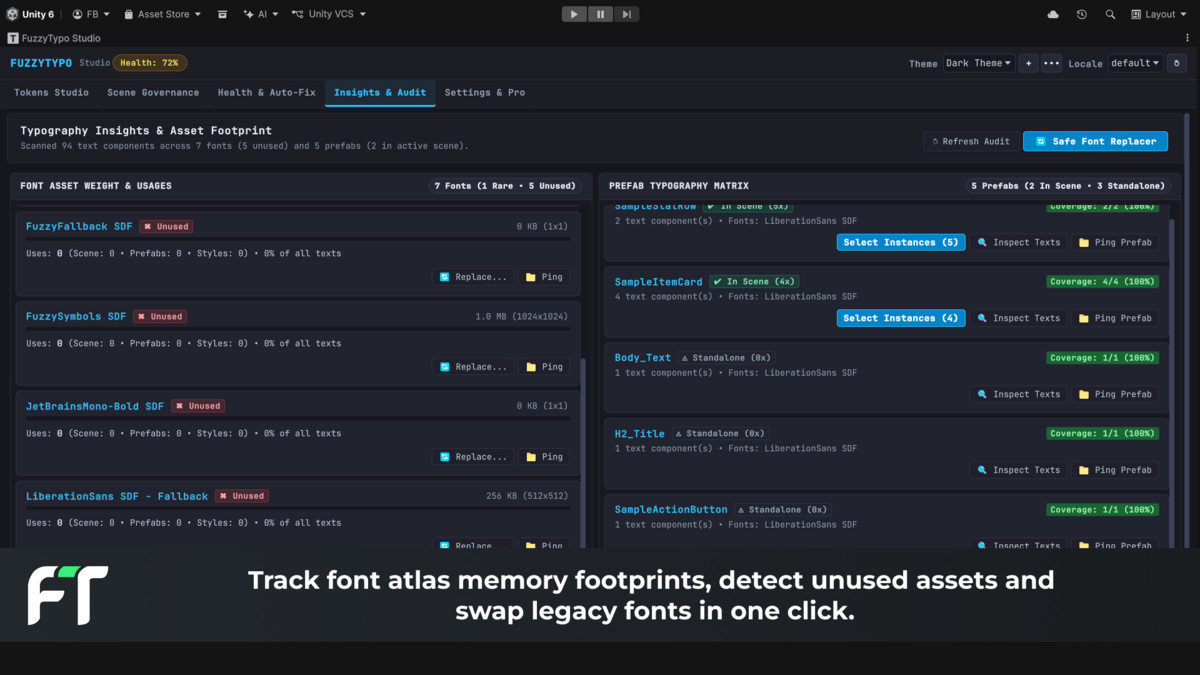This screenshot has width=1200, height=675.
Task: Click the 256 KB (512x512) size text
Action: click(527, 496)
